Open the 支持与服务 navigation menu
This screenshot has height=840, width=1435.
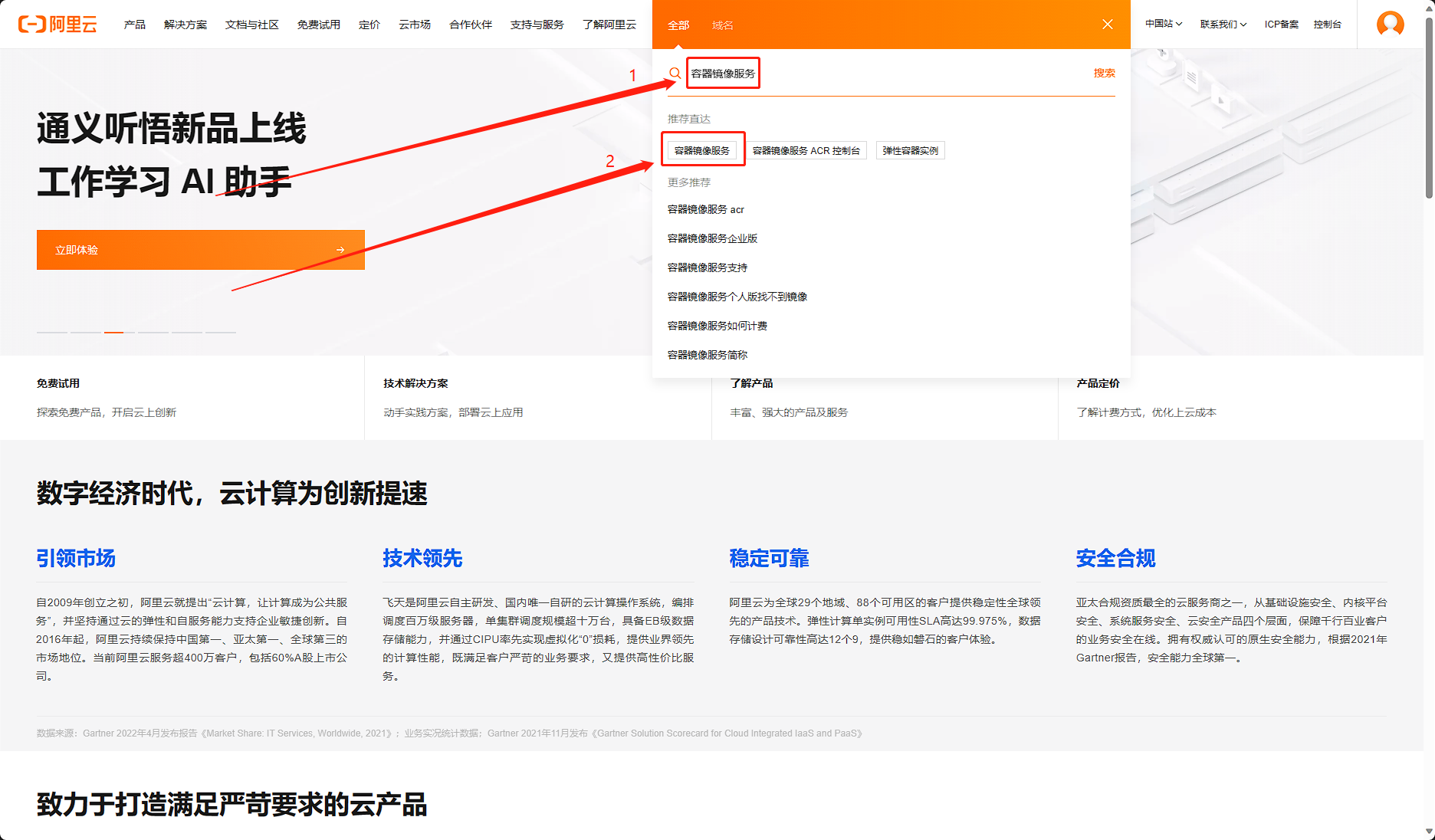pyautogui.click(x=537, y=25)
